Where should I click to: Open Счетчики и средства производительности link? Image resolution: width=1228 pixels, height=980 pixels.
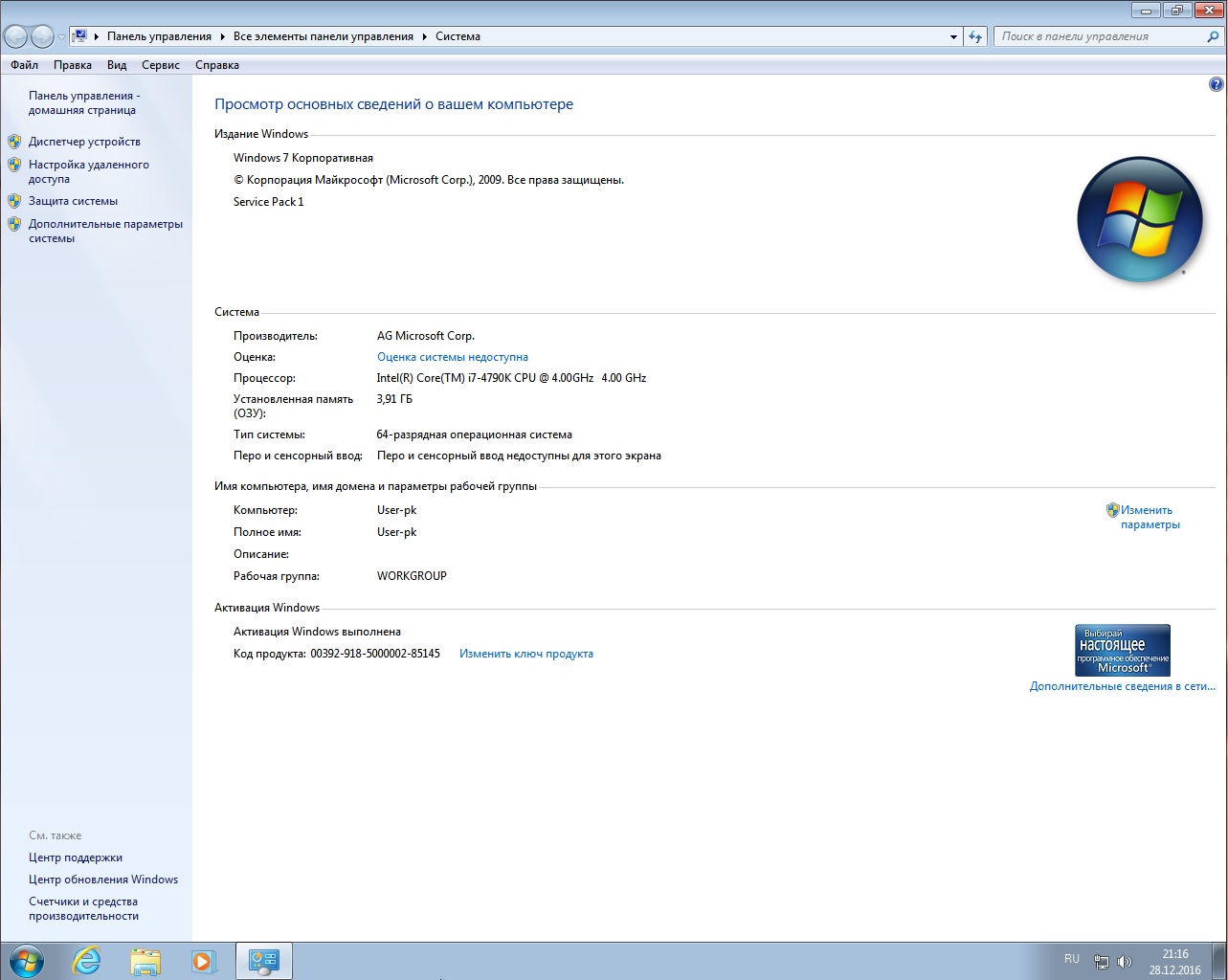click(83, 908)
